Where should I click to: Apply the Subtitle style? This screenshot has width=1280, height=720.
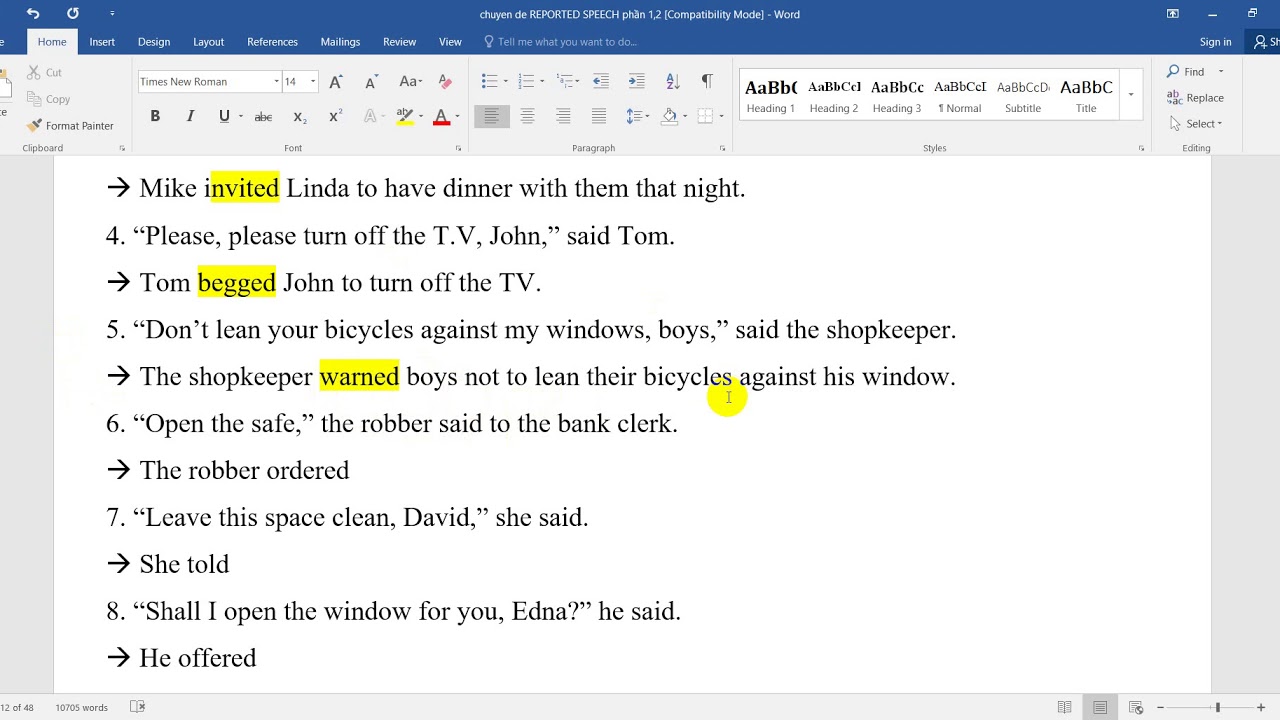[x=1023, y=95]
